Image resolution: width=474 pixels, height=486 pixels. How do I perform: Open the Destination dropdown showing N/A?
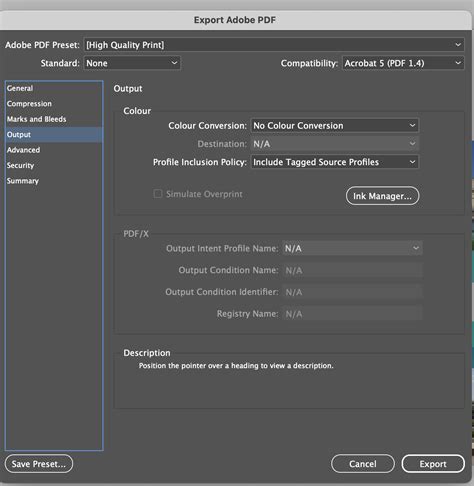tap(334, 144)
